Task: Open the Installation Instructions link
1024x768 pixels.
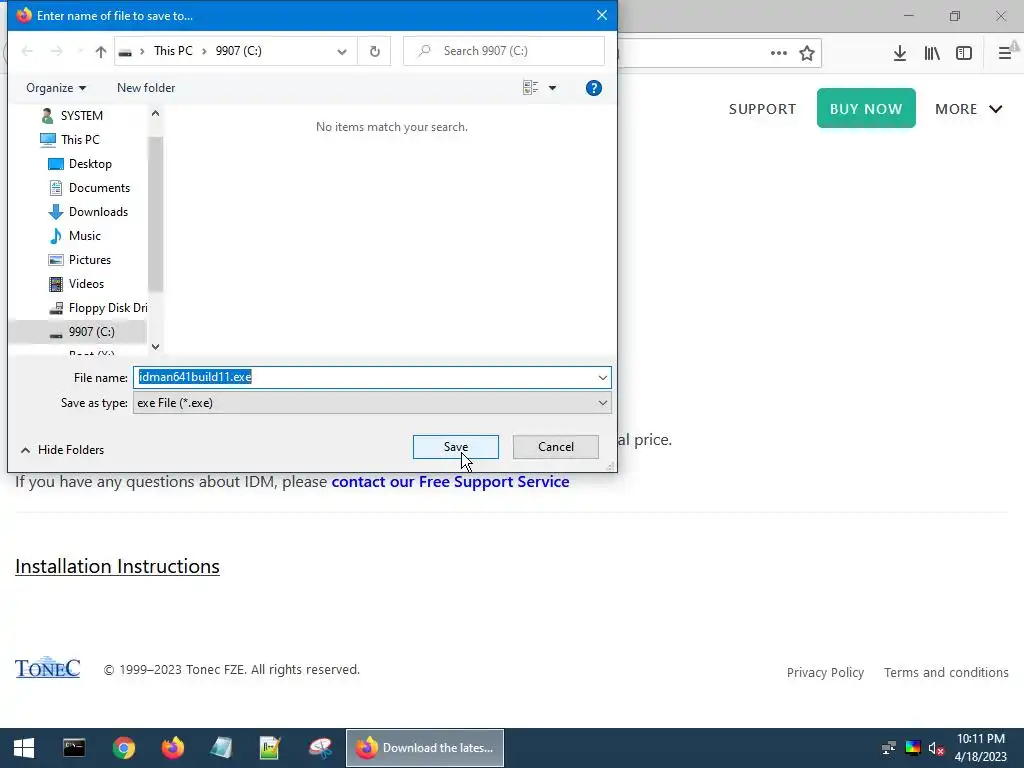Action: click(118, 566)
